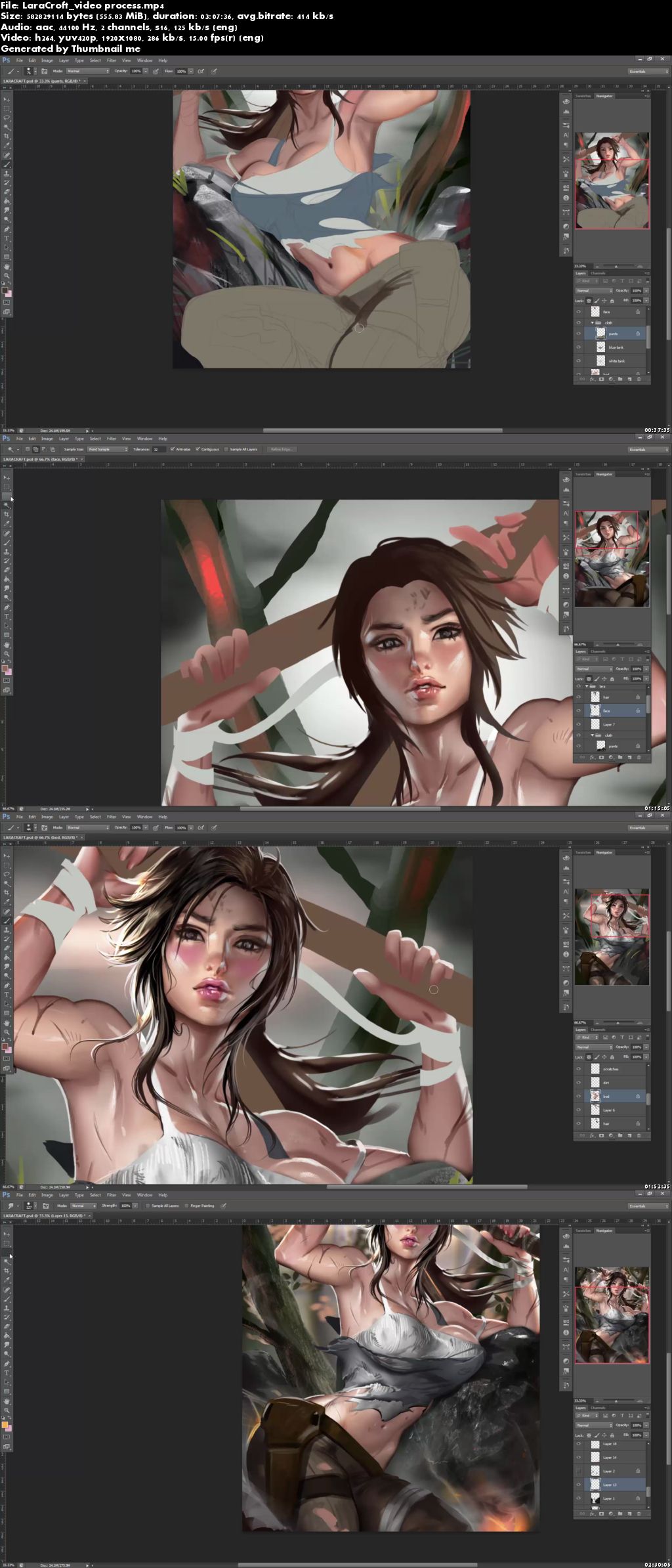This screenshot has width=672, height=1568.
Task: Toggle Contiguous checkbox in 01:15:05 frame
Action: click(198, 449)
